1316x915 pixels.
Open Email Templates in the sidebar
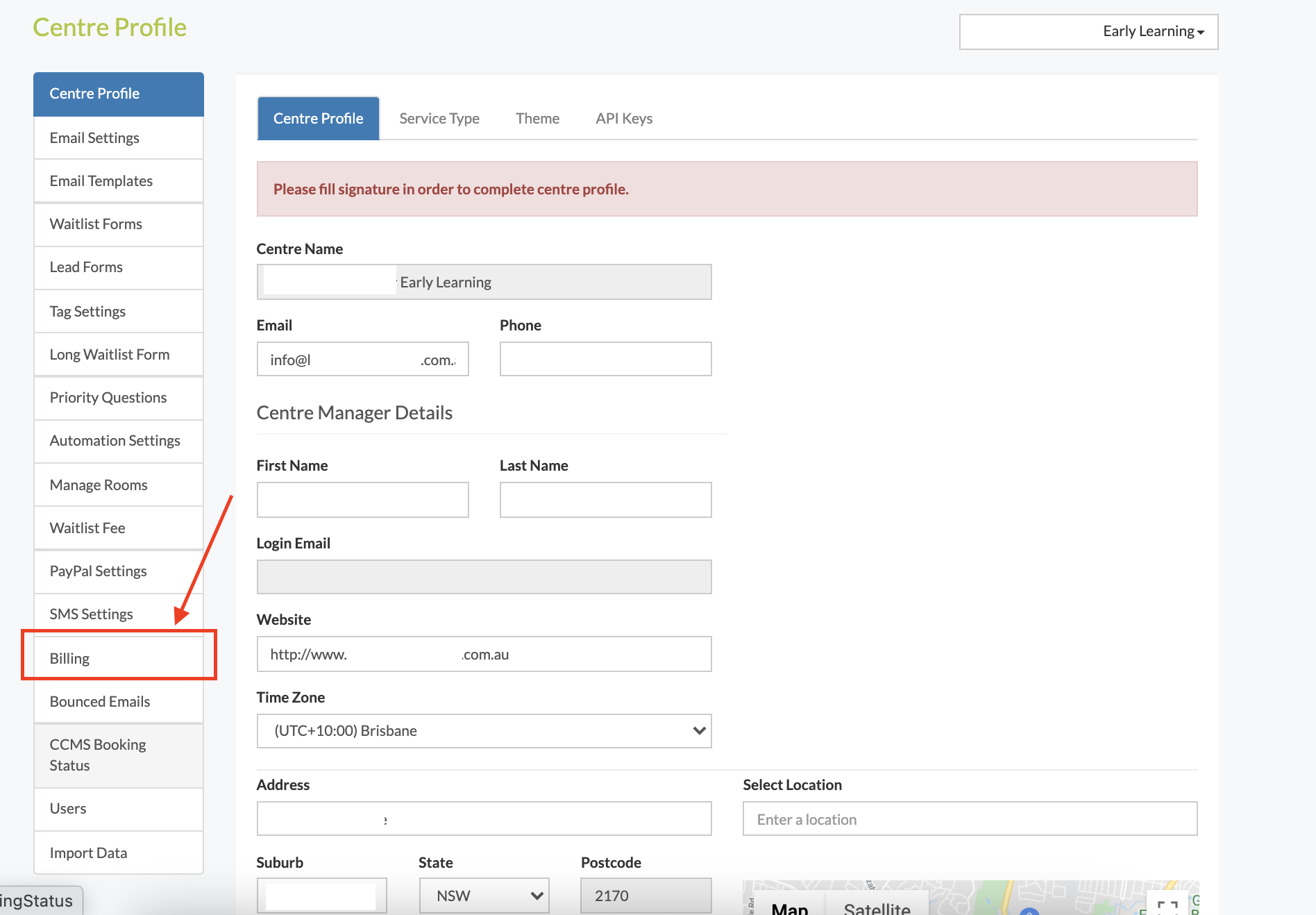pyautogui.click(x=119, y=181)
